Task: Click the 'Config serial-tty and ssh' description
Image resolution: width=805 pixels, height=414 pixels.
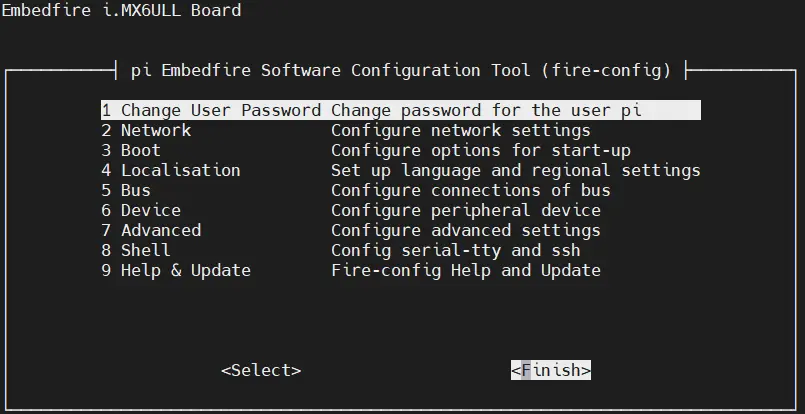Action: click(x=455, y=251)
